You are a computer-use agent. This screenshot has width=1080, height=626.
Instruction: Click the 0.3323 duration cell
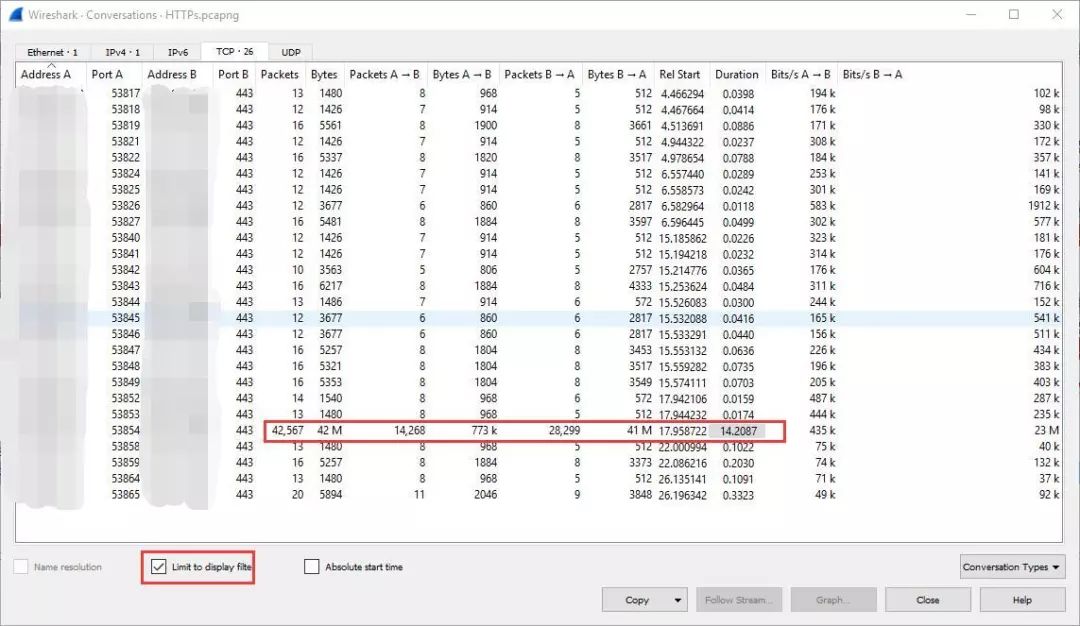(x=738, y=495)
